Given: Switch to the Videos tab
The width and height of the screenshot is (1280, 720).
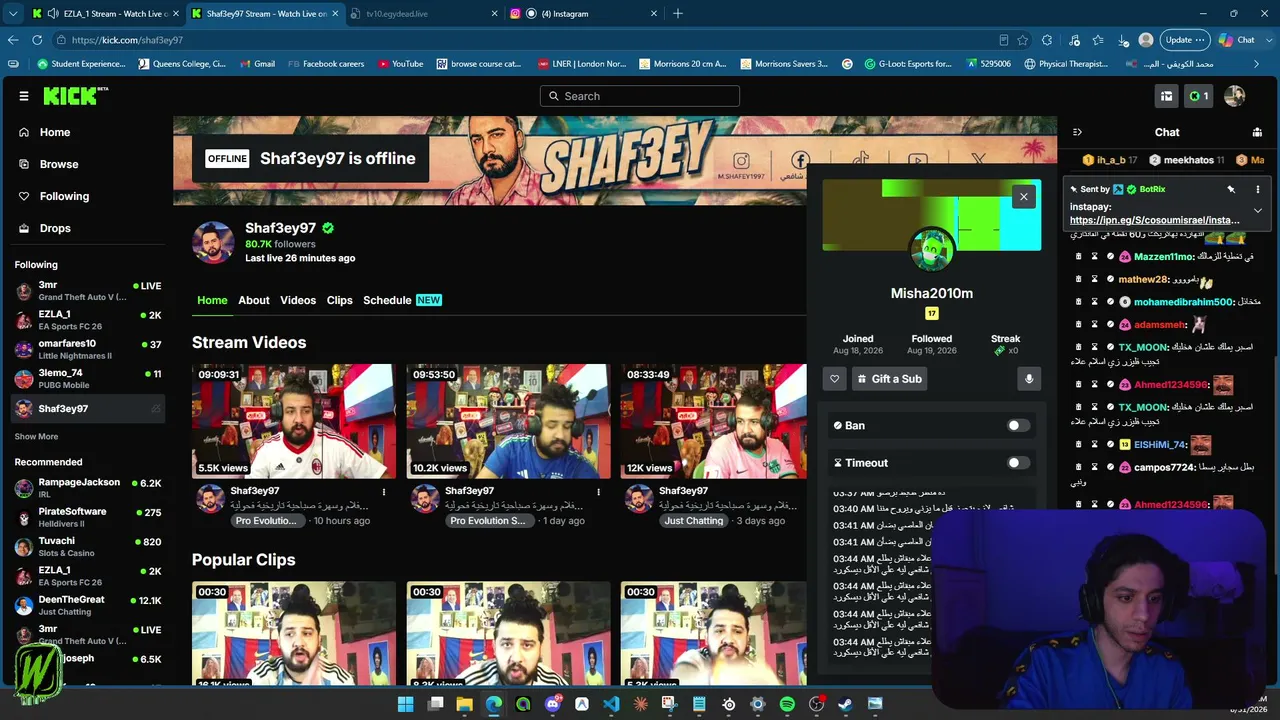Looking at the screenshot, I should [298, 300].
